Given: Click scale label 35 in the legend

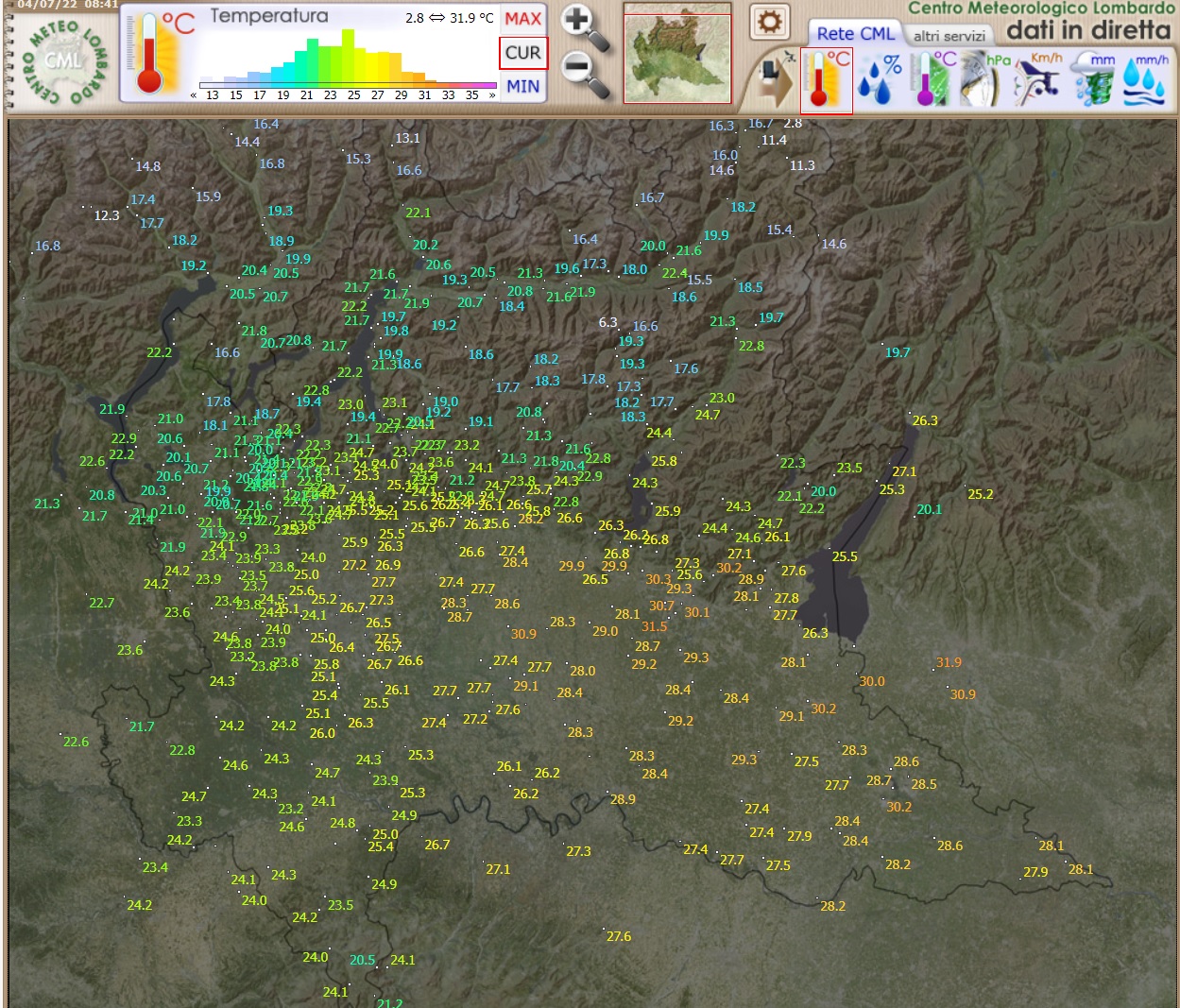Looking at the screenshot, I should [x=472, y=95].
